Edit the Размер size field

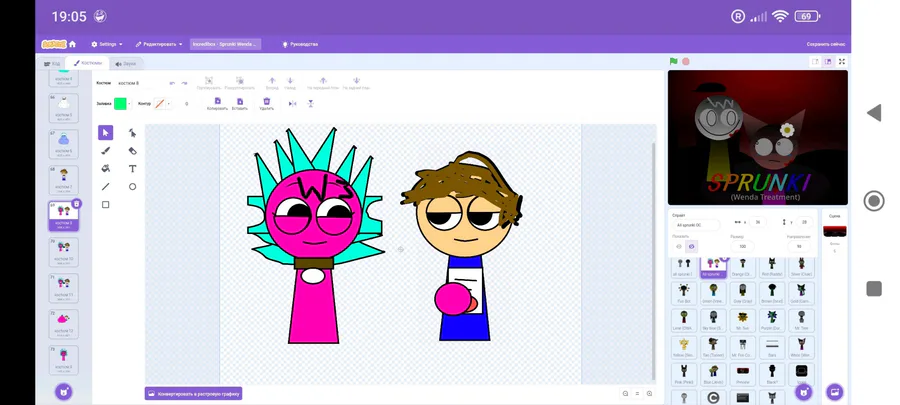coord(743,247)
